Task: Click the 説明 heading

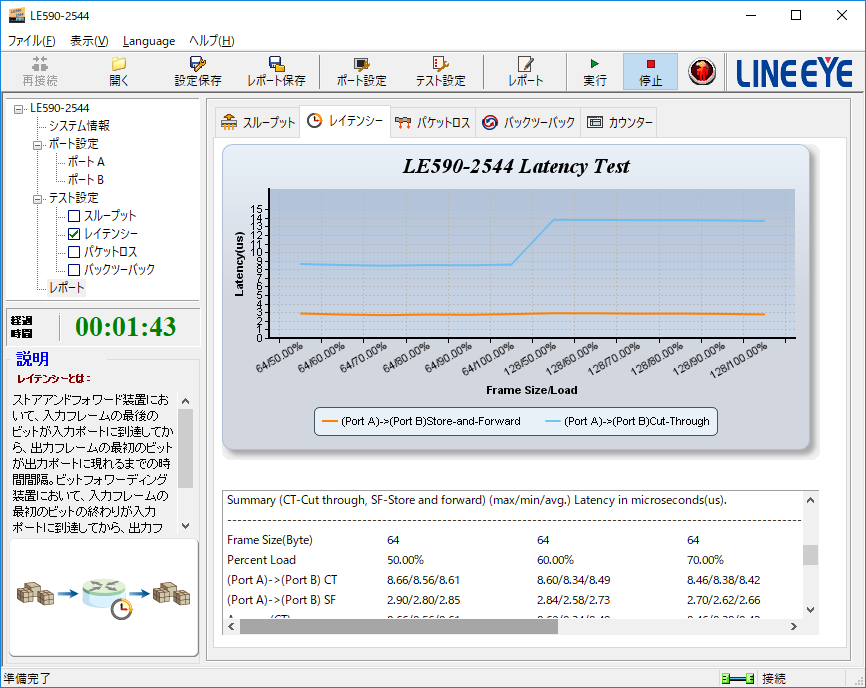Action: [33, 359]
